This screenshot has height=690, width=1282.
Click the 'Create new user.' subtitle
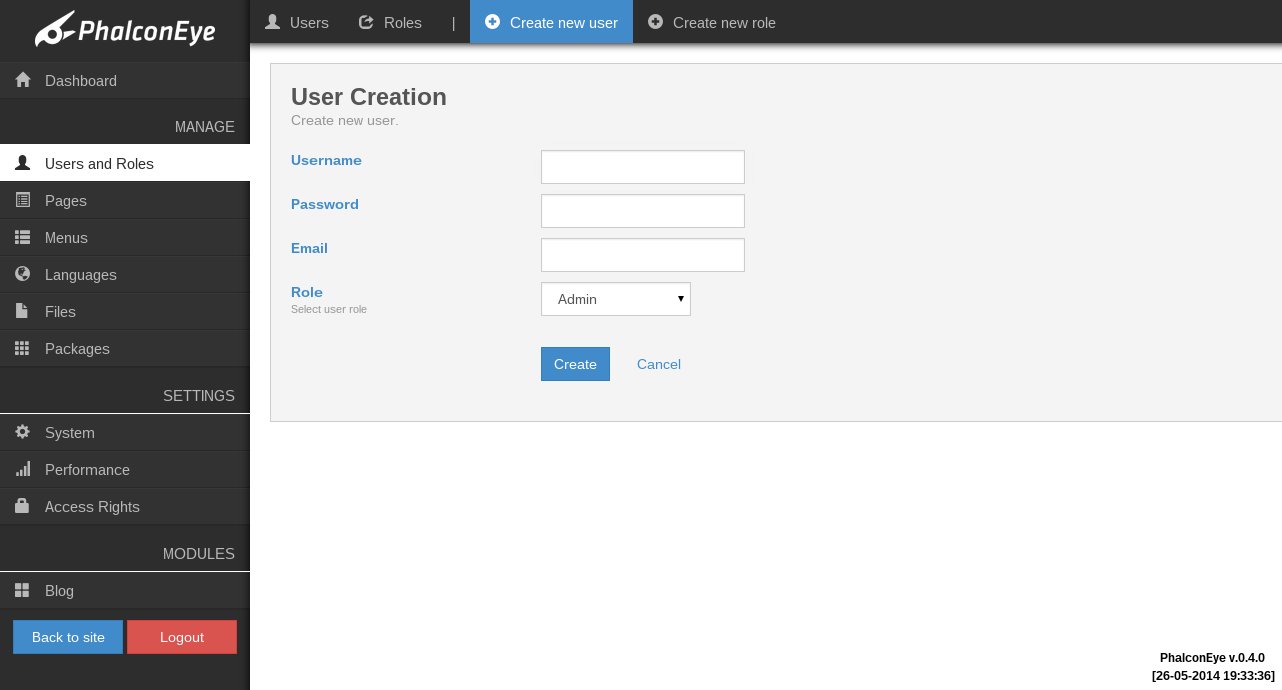coord(345,120)
